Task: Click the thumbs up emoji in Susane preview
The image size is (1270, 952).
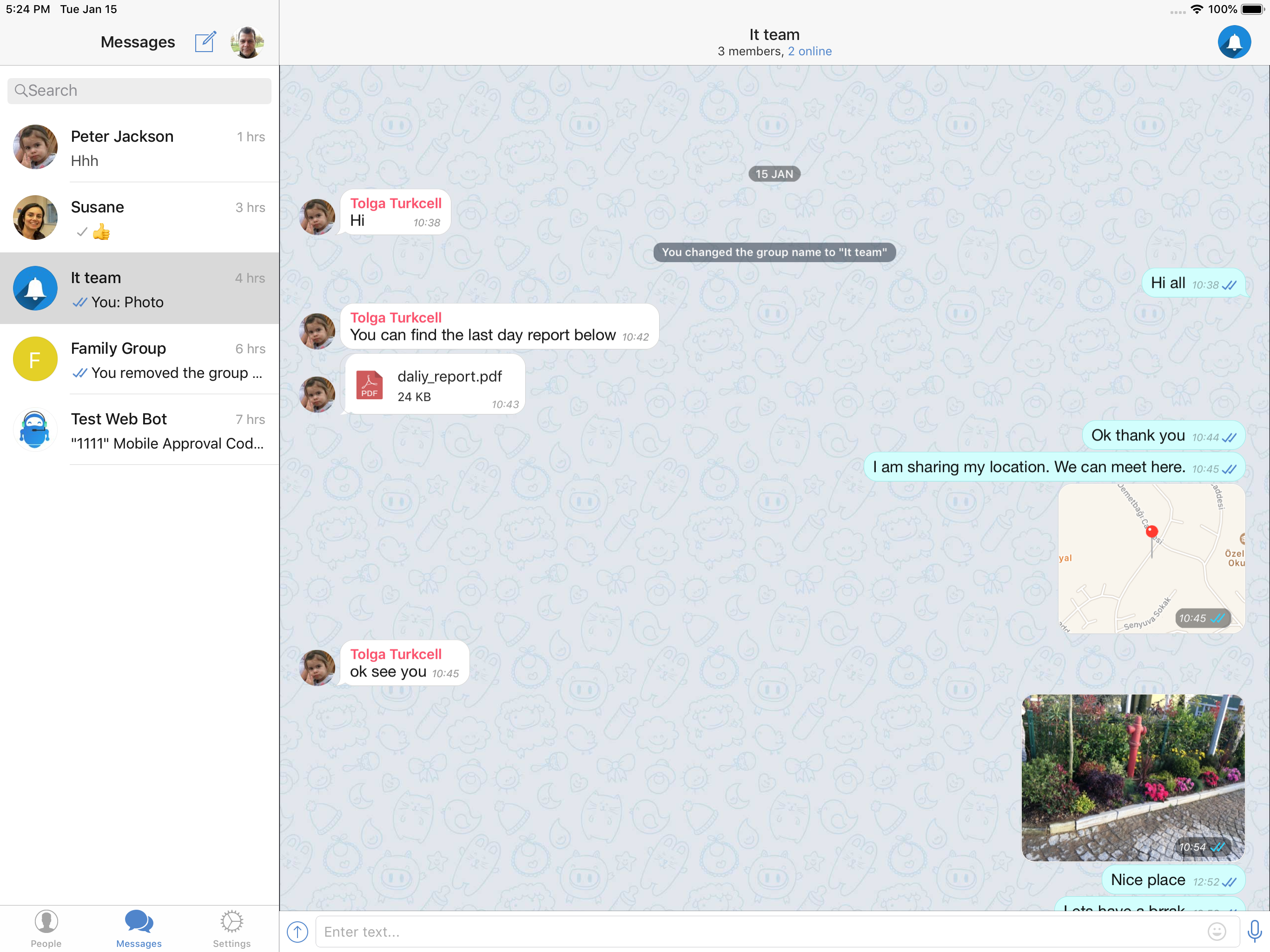Action: coord(101,231)
